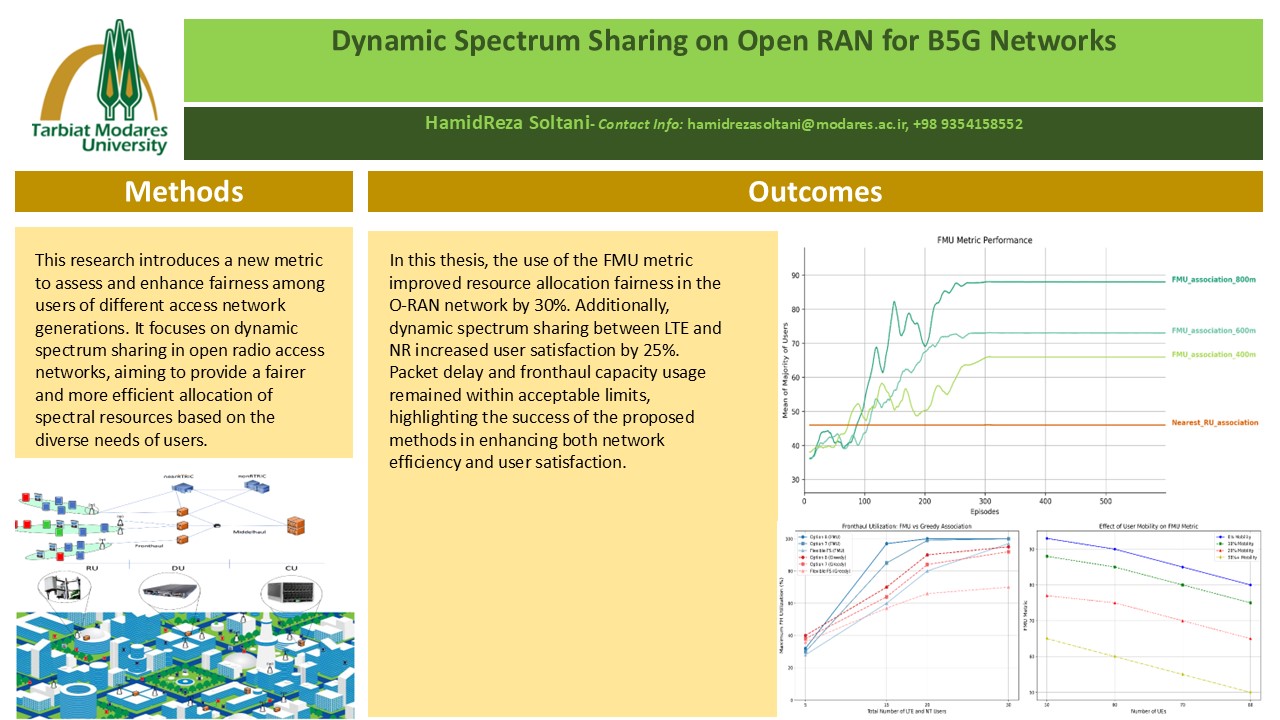Click the Outcomes section header
The image size is (1280, 720).
[x=815, y=191]
